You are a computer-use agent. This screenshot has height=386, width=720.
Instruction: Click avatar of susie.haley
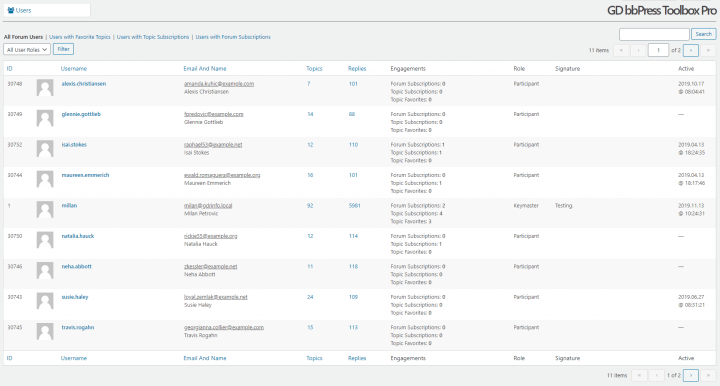click(x=45, y=301)
